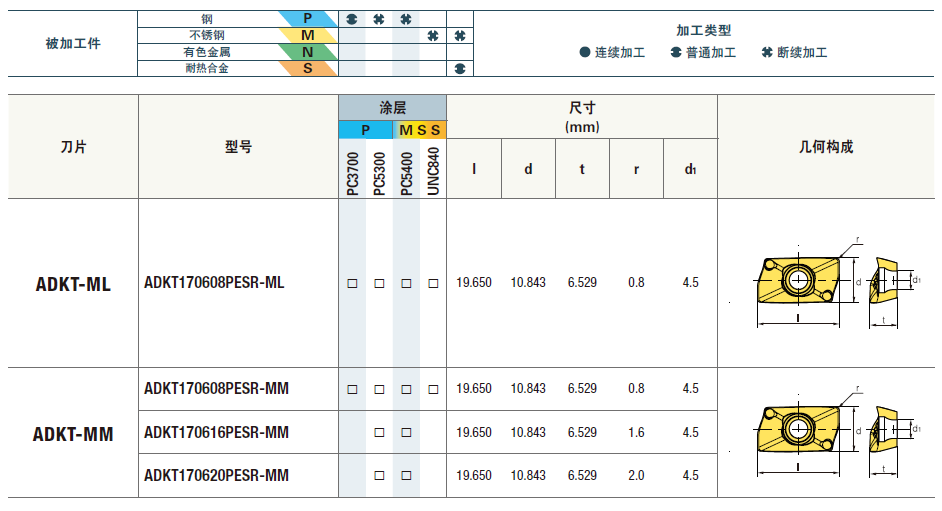Screen dimensions: 942x511
Task: Check UNC840 box for ADKT170608PESR-MM
Action: (x=433, y=390)
